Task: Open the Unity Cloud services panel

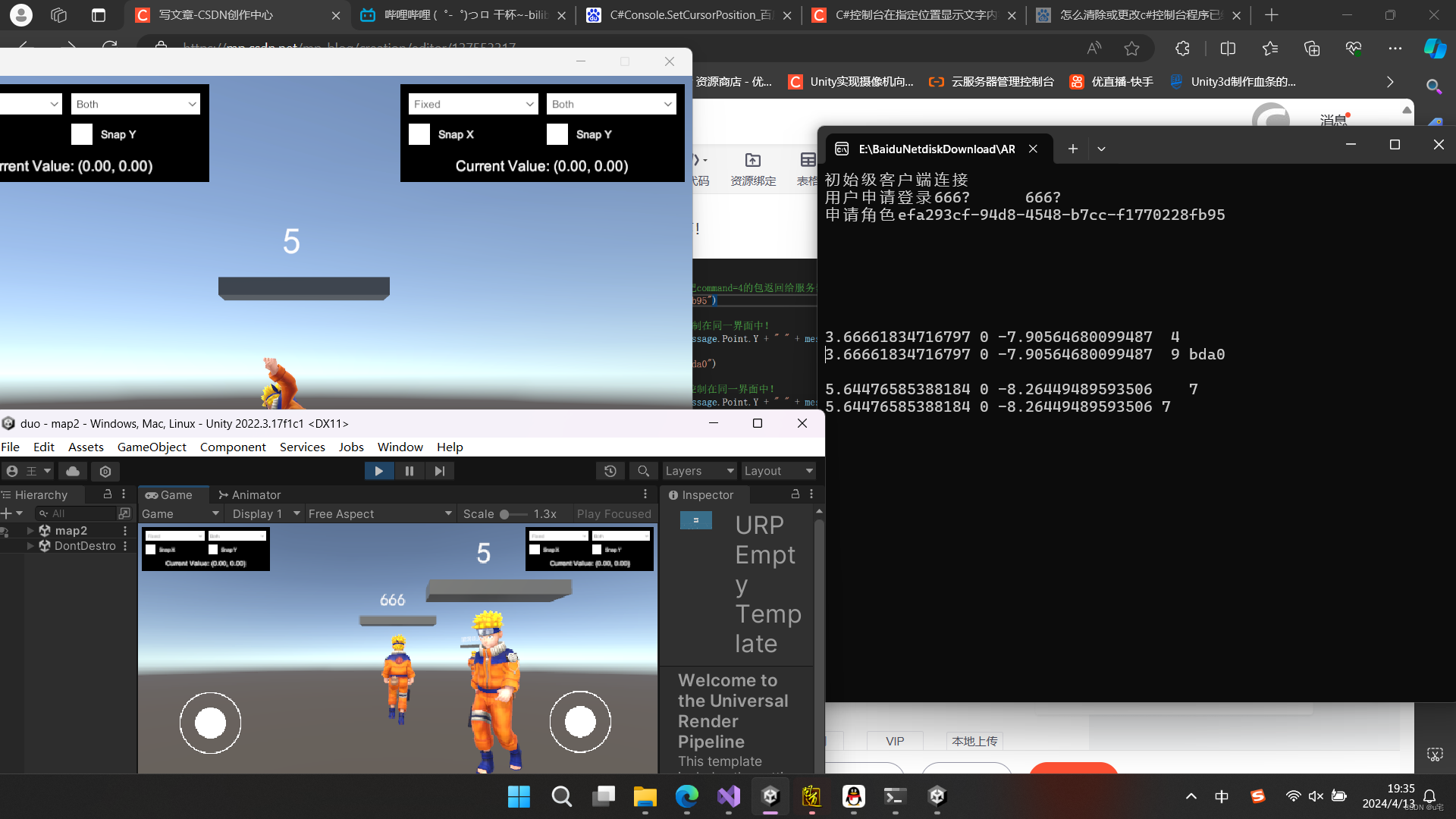Action: click(72, 471)
